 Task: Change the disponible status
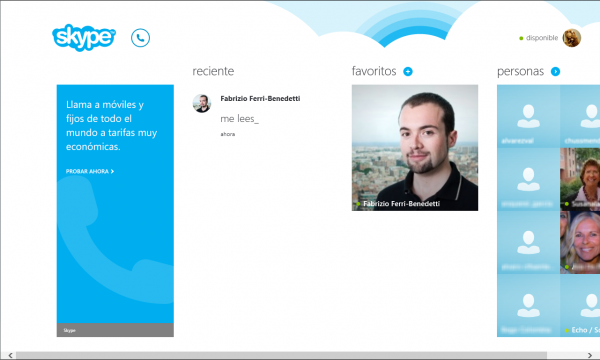542,38
